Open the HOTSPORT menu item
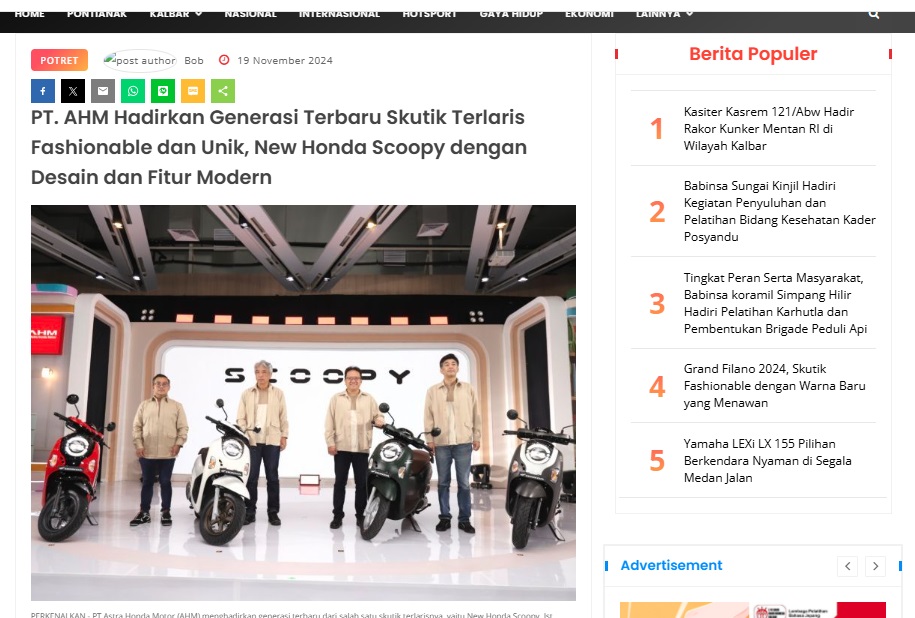The image size is (915, 618). 429,13
